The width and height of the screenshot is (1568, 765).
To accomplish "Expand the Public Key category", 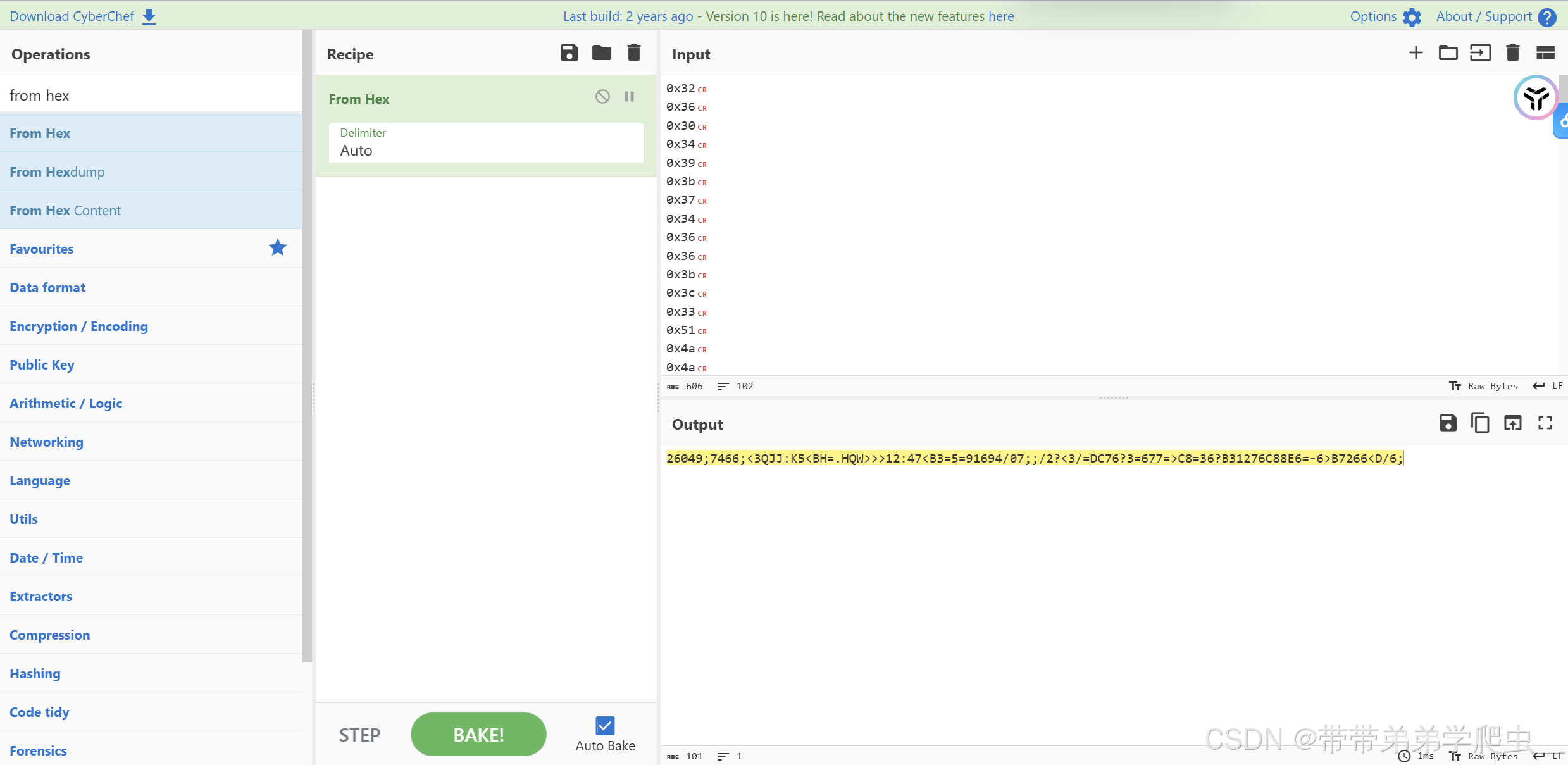I will 151,364.
